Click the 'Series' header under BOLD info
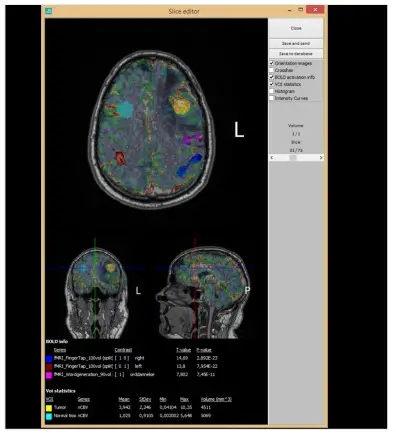This screenshot has width=396, height=440. 60,350
